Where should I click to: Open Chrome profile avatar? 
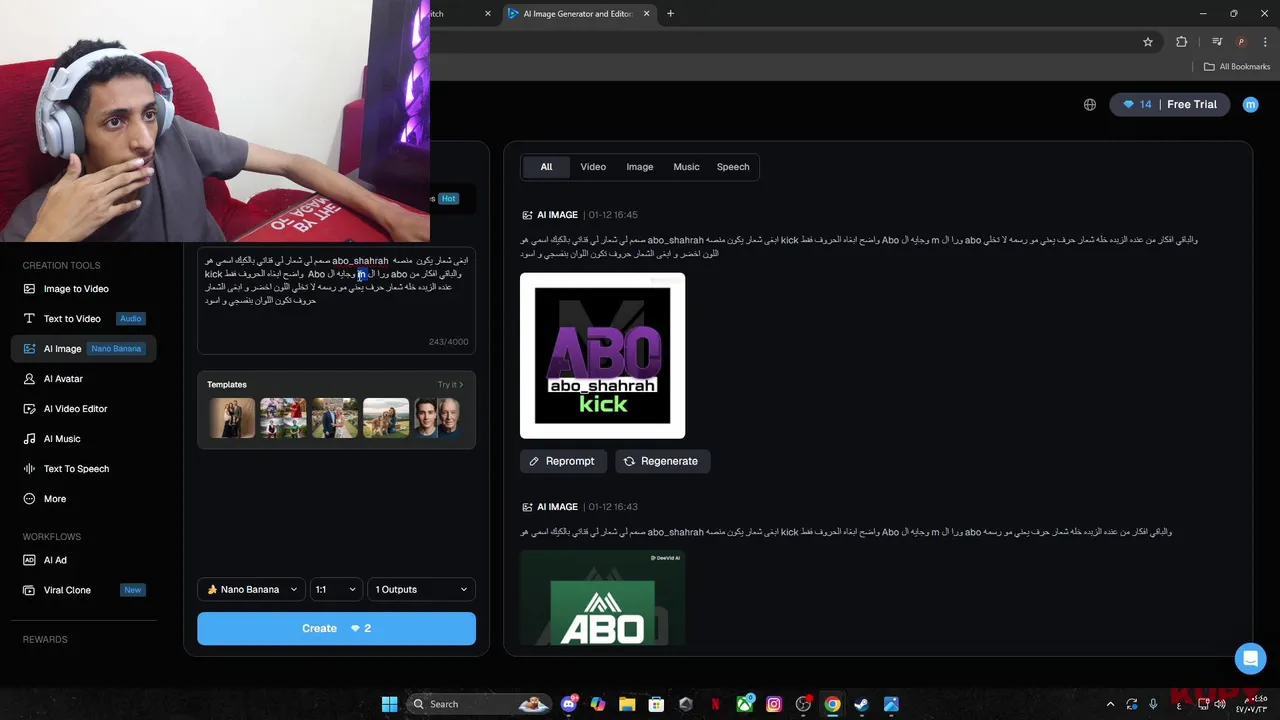tap(1241, 42)
